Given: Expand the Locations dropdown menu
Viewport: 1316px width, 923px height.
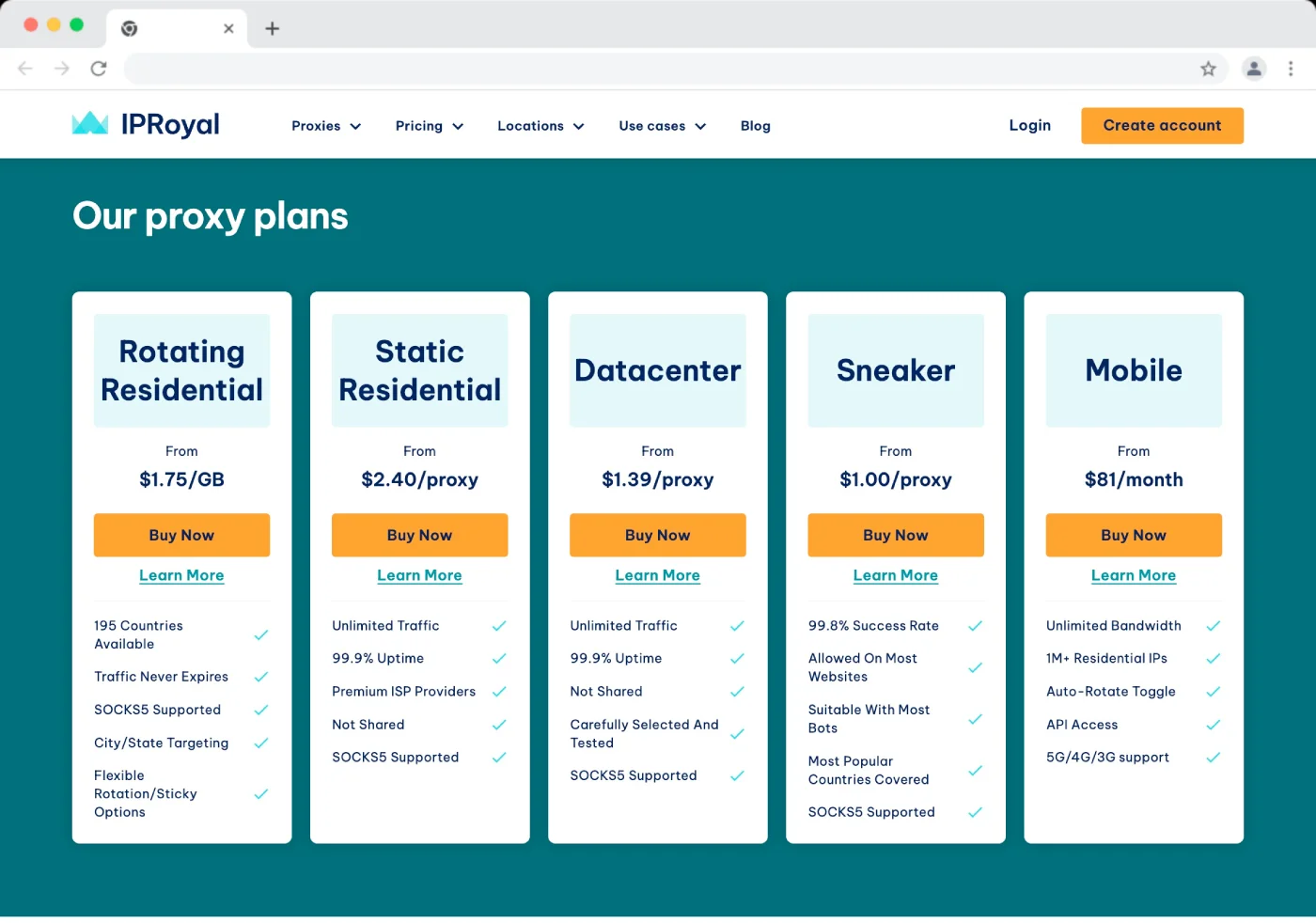Looking at the screenshot, I should (x=540, y=126).
